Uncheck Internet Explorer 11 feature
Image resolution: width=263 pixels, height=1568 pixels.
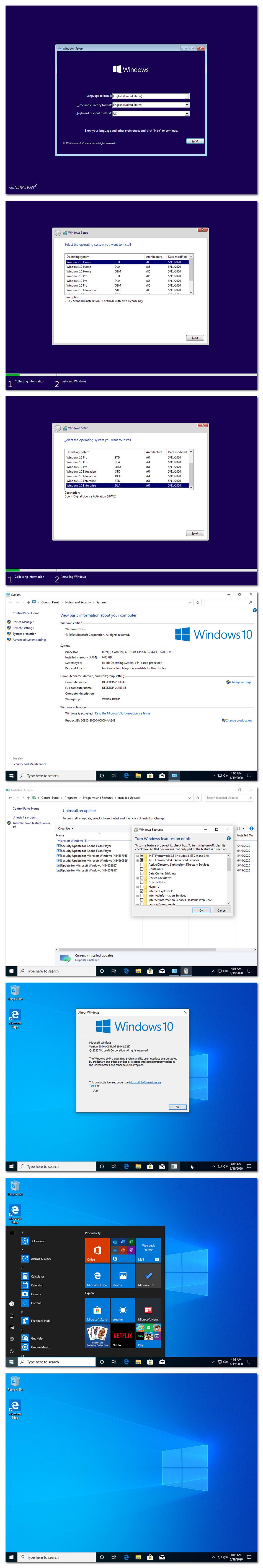(x=142, y=891)
